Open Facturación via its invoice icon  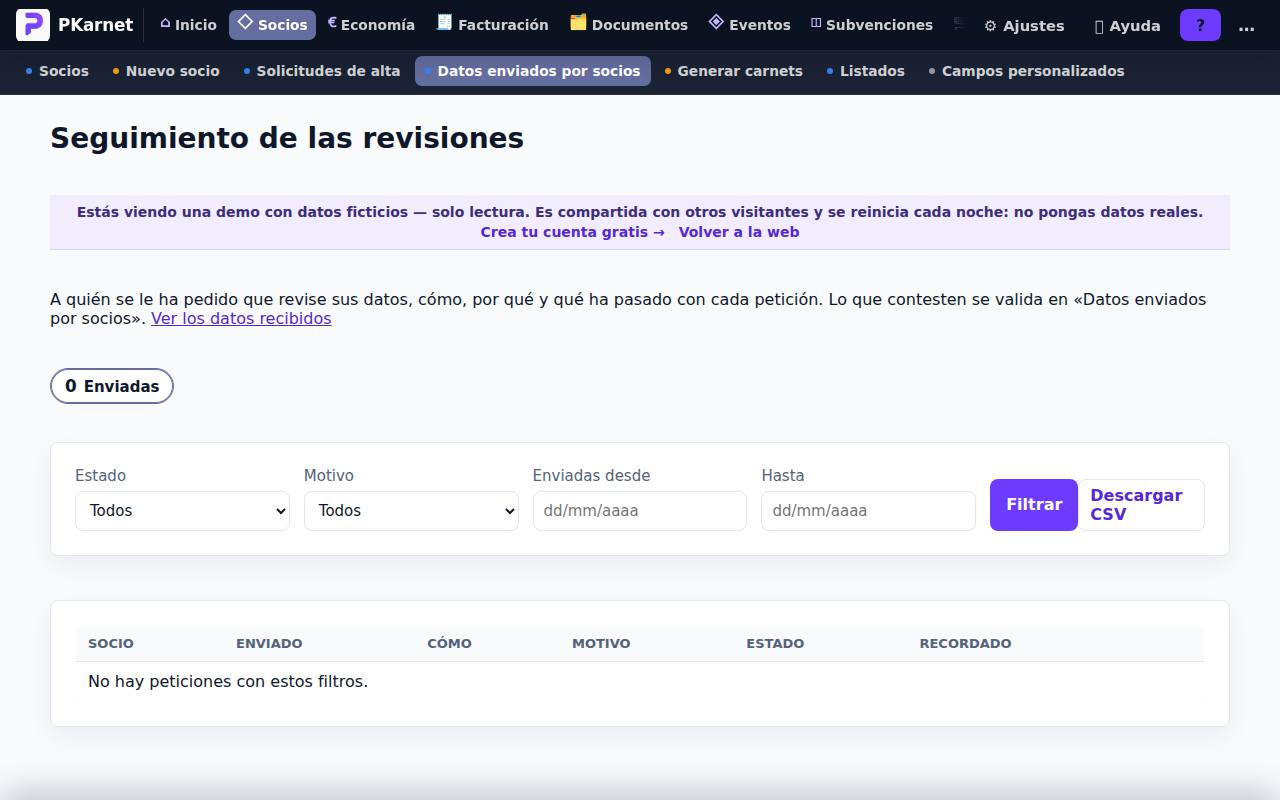[x=445, y=23]
